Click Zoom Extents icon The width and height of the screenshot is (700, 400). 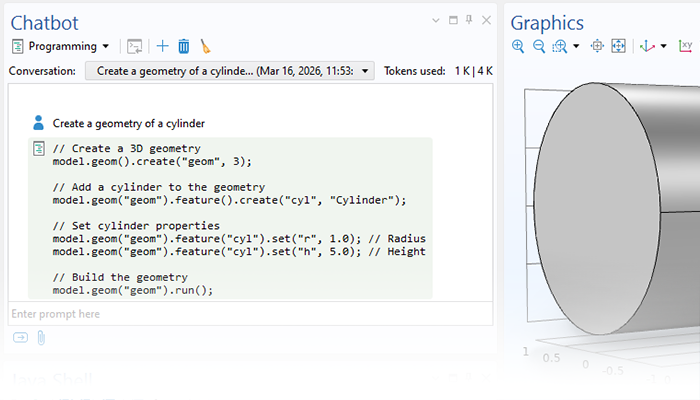618,46
